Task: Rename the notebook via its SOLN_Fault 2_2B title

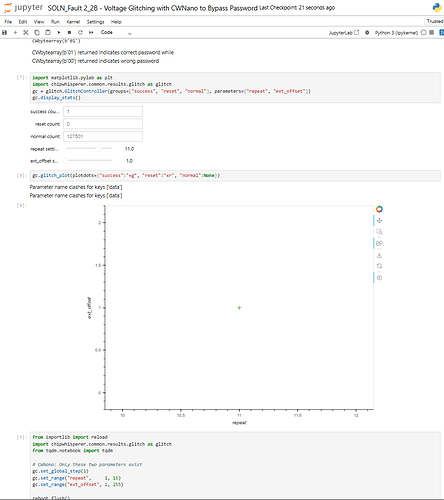Action: (x=153, y=8)
